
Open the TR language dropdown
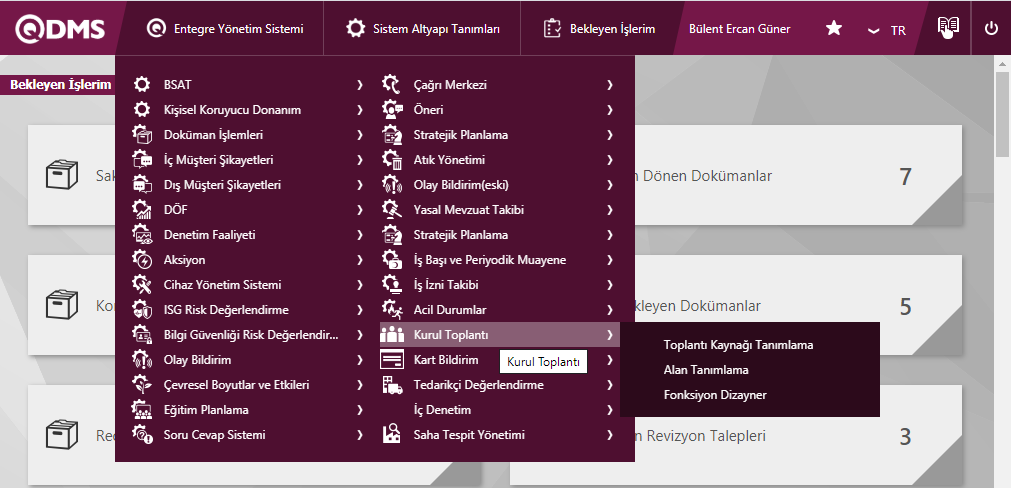887,30
